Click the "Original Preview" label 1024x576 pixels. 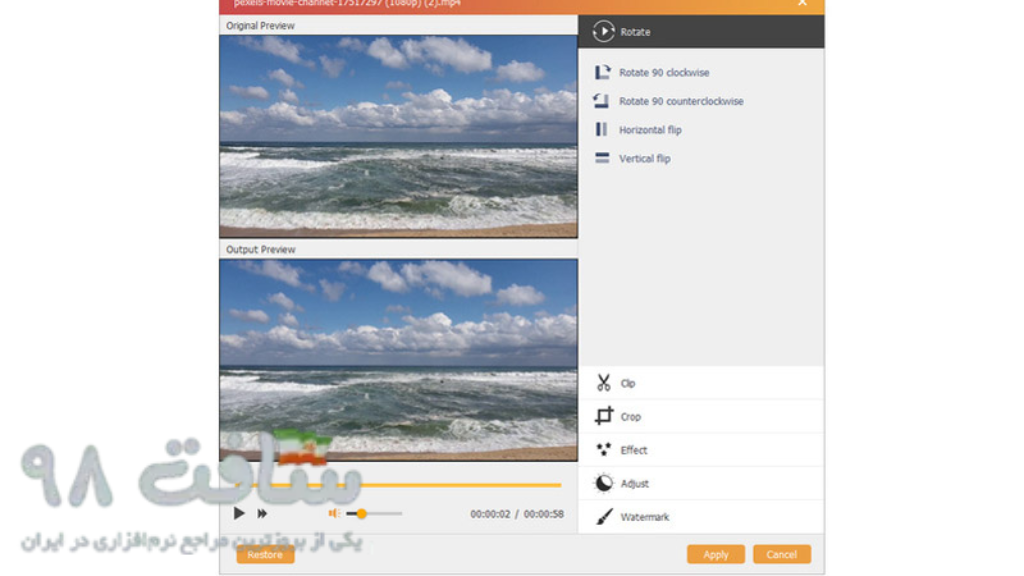coord(260,25)
